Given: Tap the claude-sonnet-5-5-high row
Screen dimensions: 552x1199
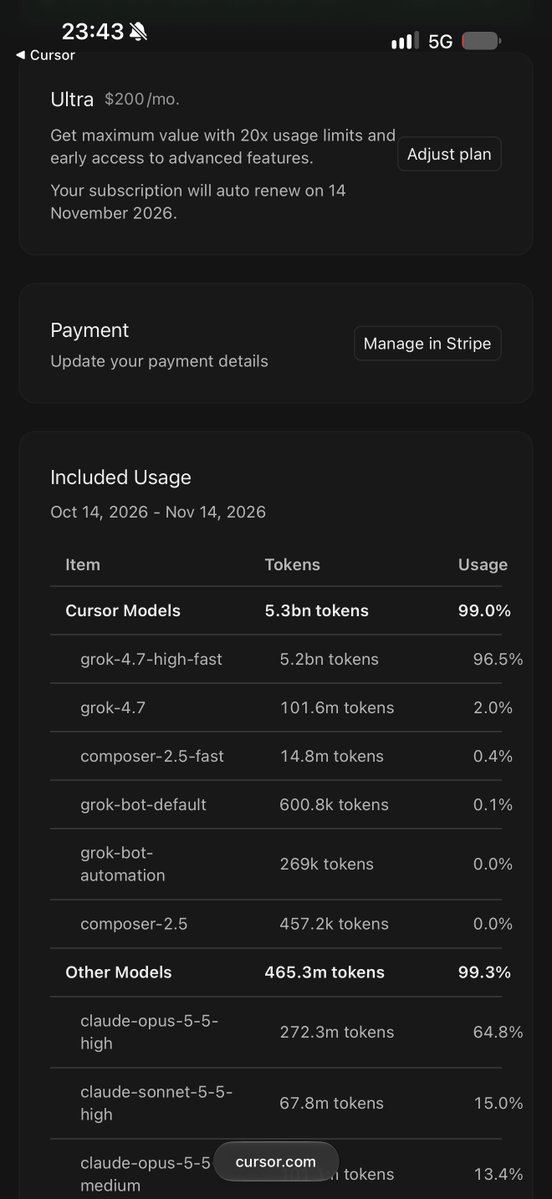Looking at the screenshot, I should point(276,1103).
